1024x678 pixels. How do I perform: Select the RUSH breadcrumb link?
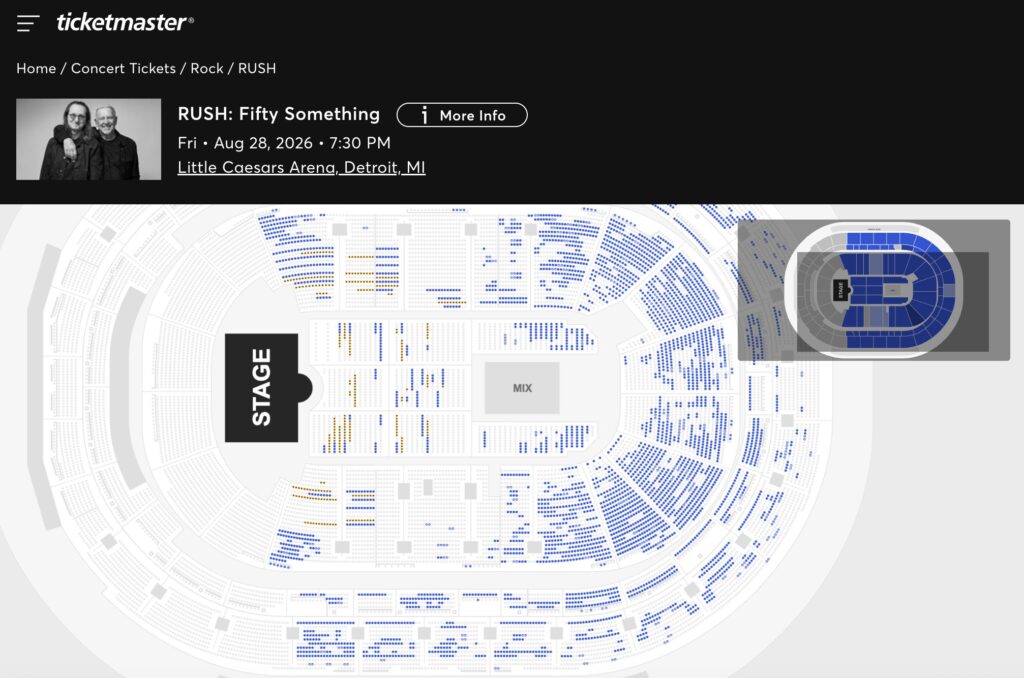[x=257, y=69]
